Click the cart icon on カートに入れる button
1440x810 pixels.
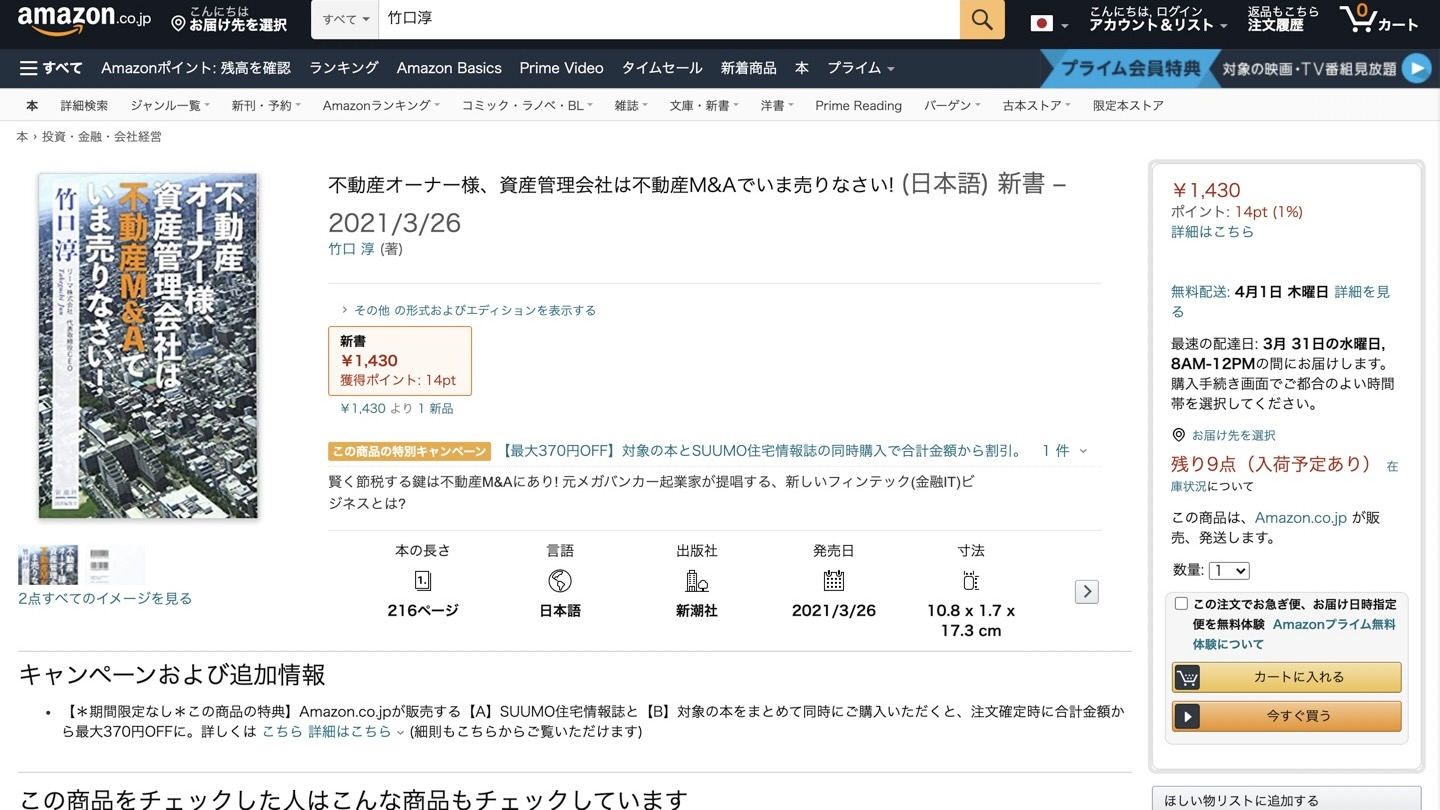(x=1187, y=678)
